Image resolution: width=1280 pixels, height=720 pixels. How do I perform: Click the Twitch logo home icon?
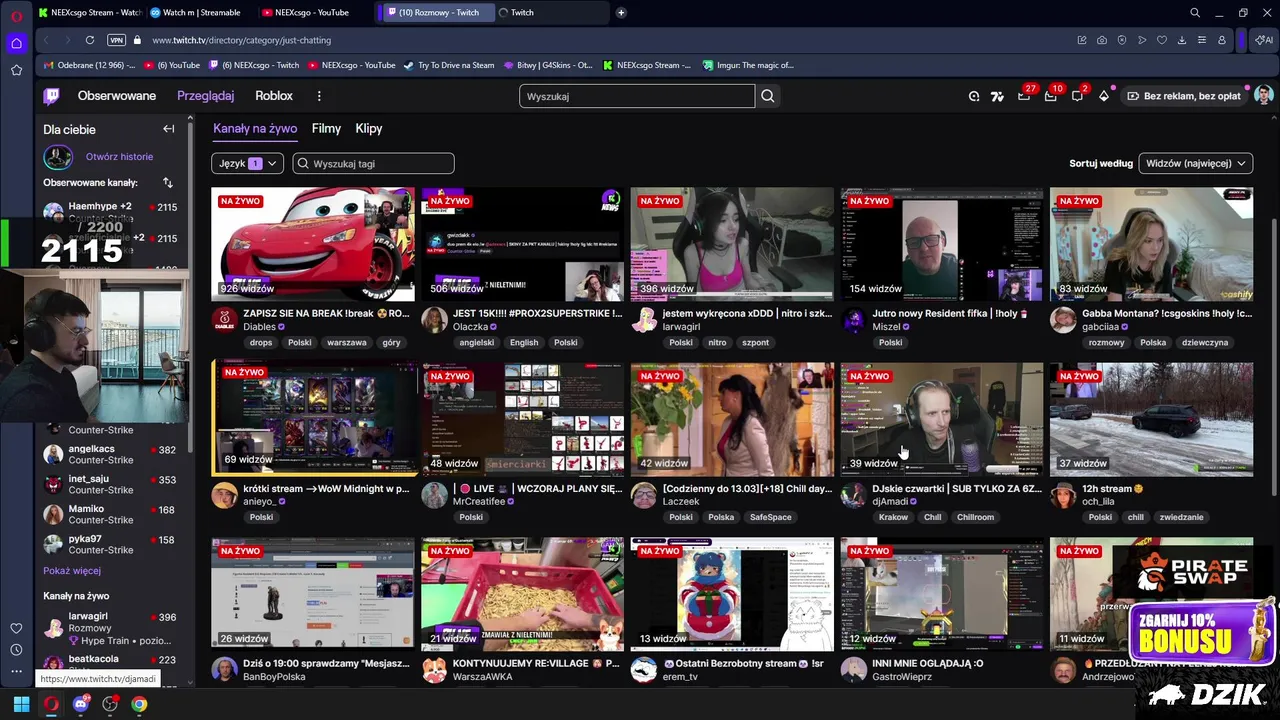(x=51, y=96)
